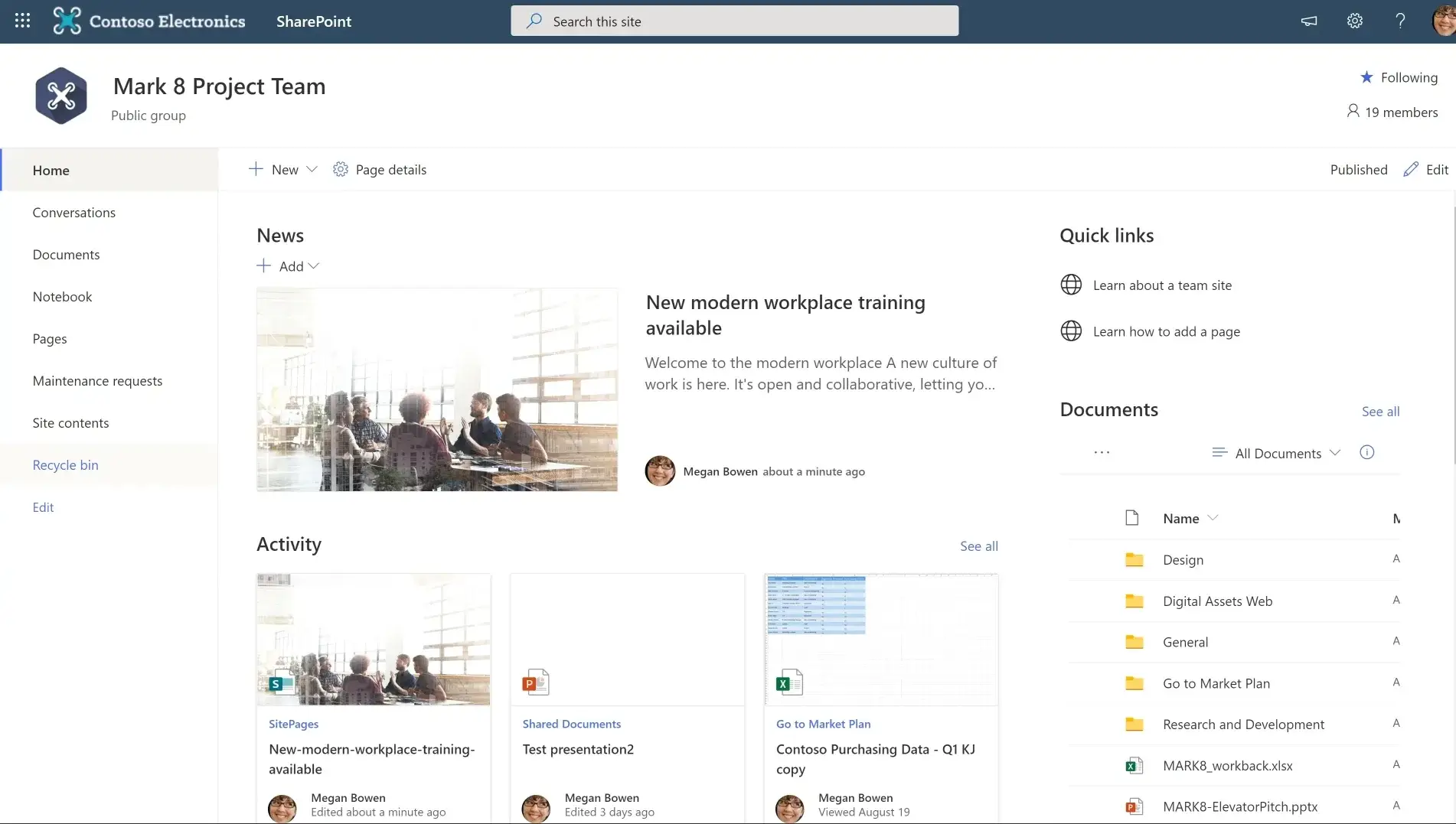Viewport: 1456px width, 824px height.
Task: Open Page details with the gear icon
Action: point(380,169)
